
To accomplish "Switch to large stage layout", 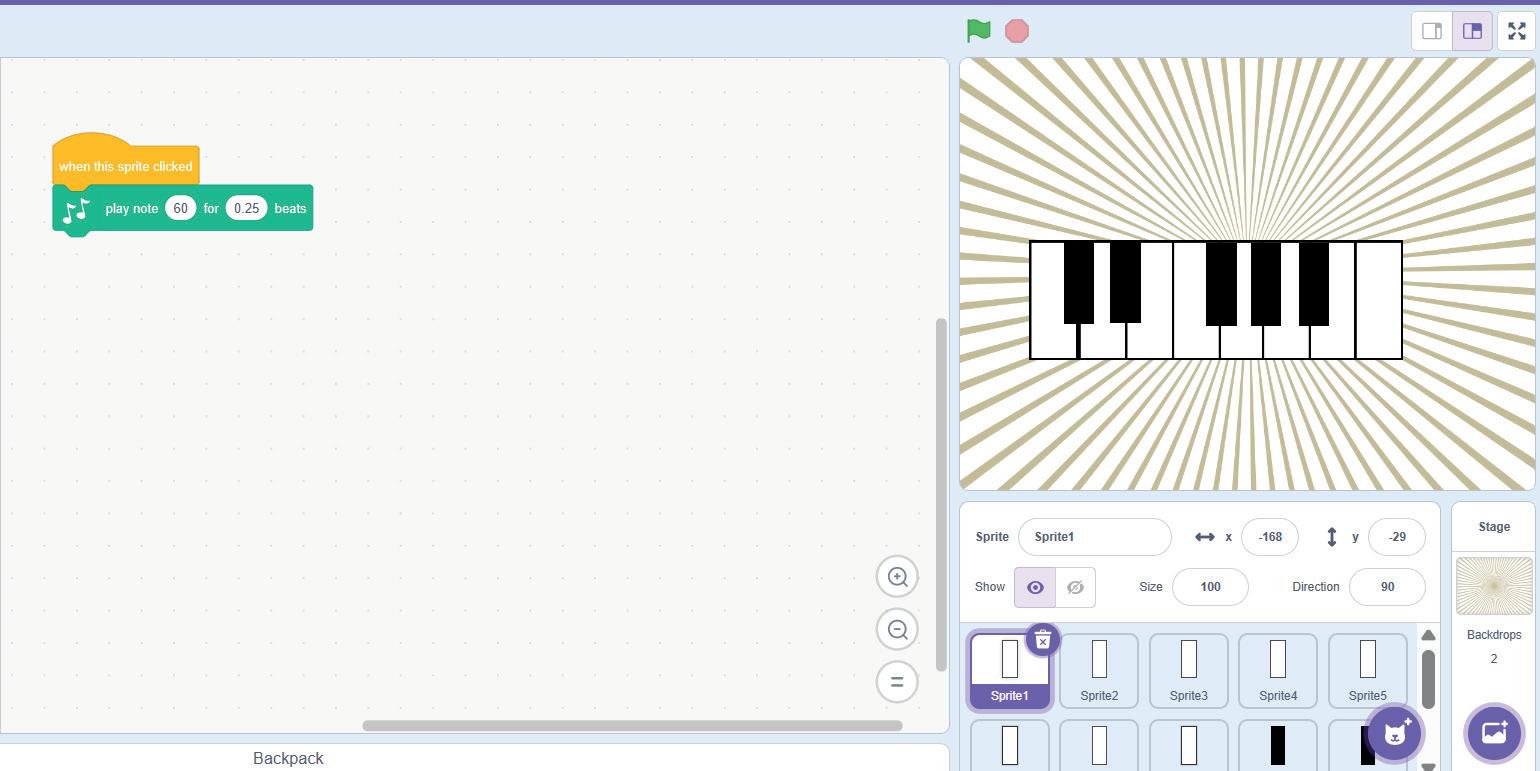I will point(1472,31).
